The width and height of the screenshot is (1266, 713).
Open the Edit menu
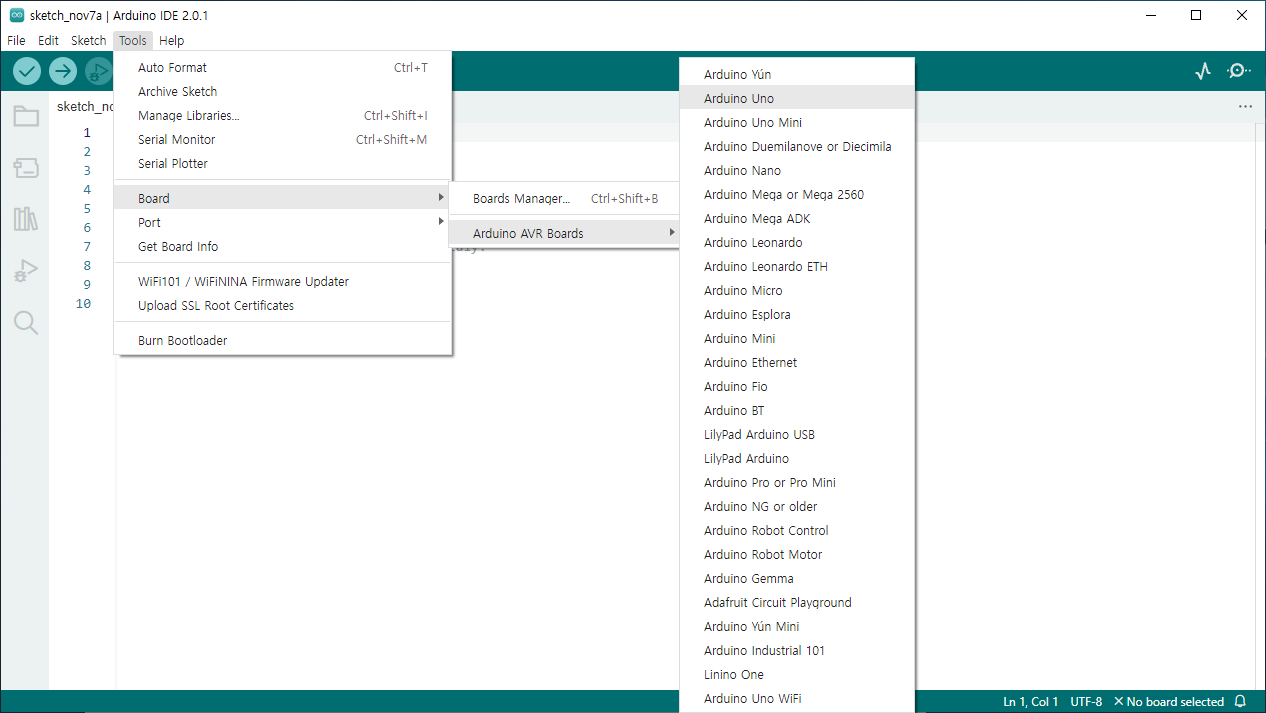pos(48,41)
